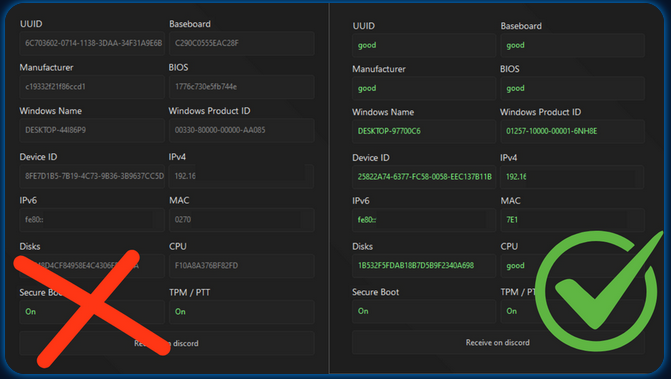Select Windows Product ID 01257-10000-00001-6NH8E

coord(573,131)
